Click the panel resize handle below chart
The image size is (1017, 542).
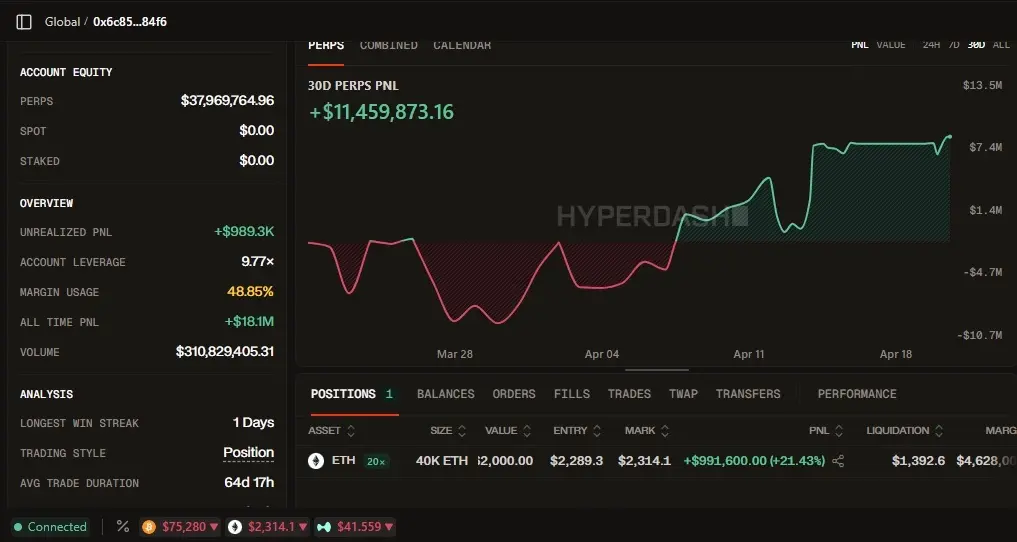pos(656,370)
